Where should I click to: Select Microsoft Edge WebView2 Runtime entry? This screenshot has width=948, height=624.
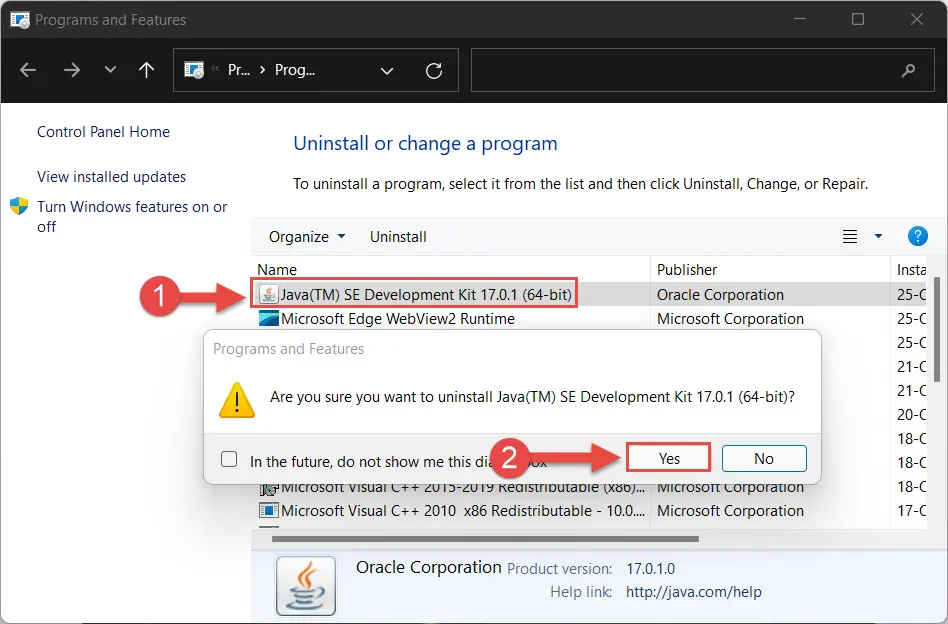(x=398, y=319)
